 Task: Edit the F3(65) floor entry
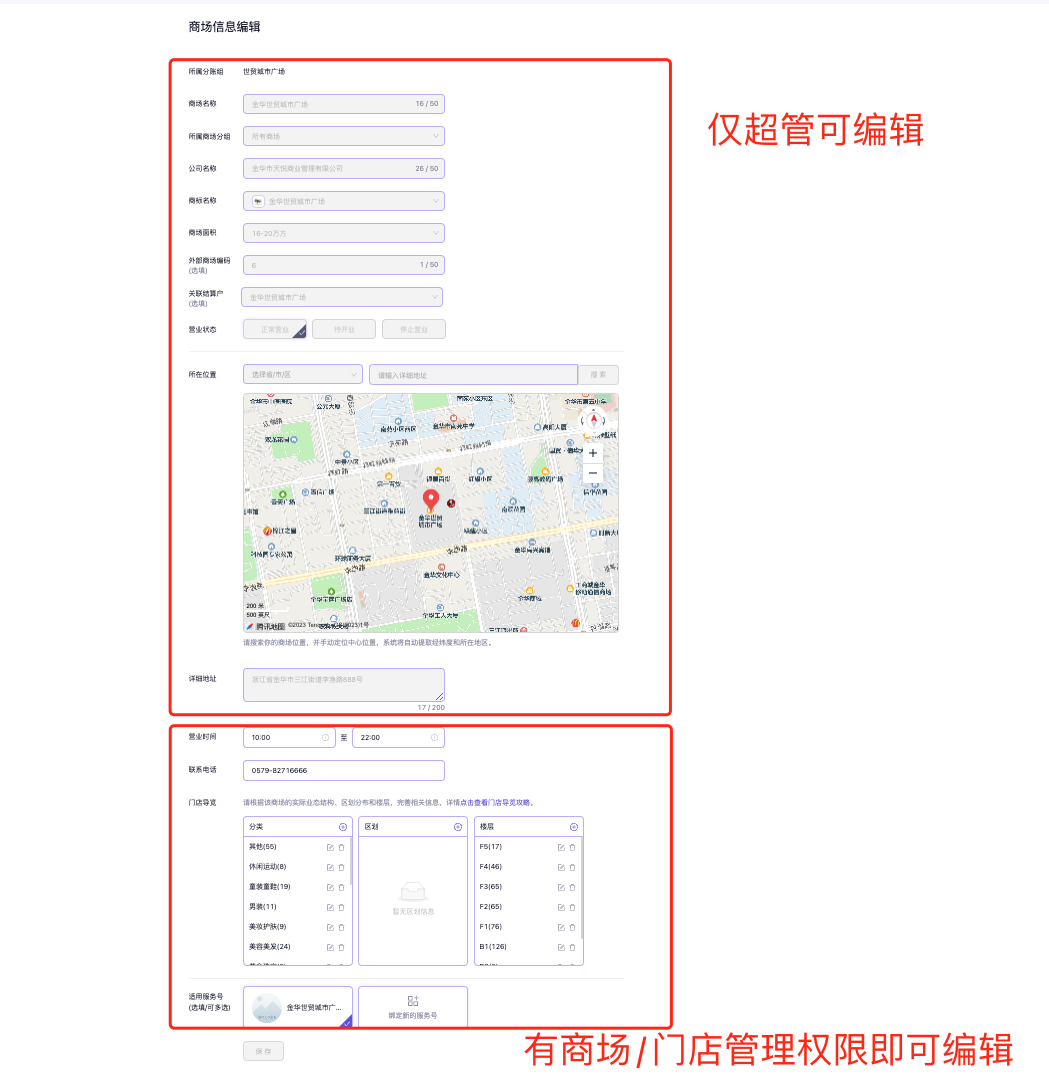[x=561, y=887]
